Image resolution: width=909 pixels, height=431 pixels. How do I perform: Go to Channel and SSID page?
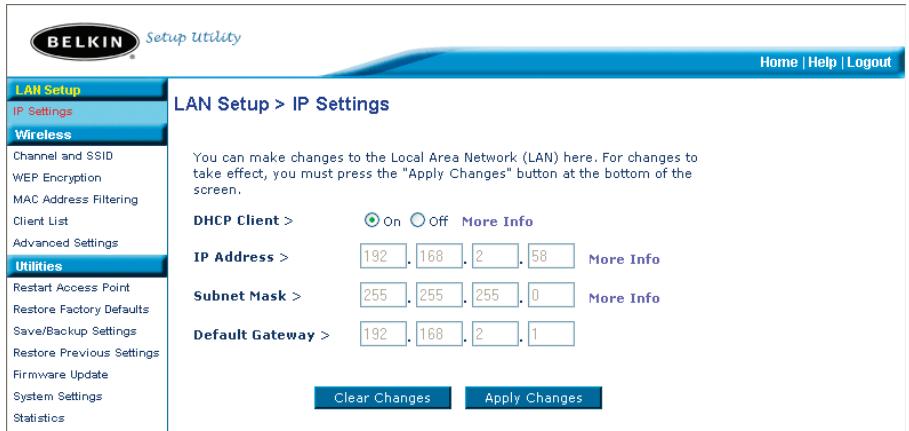click(63, 156)
